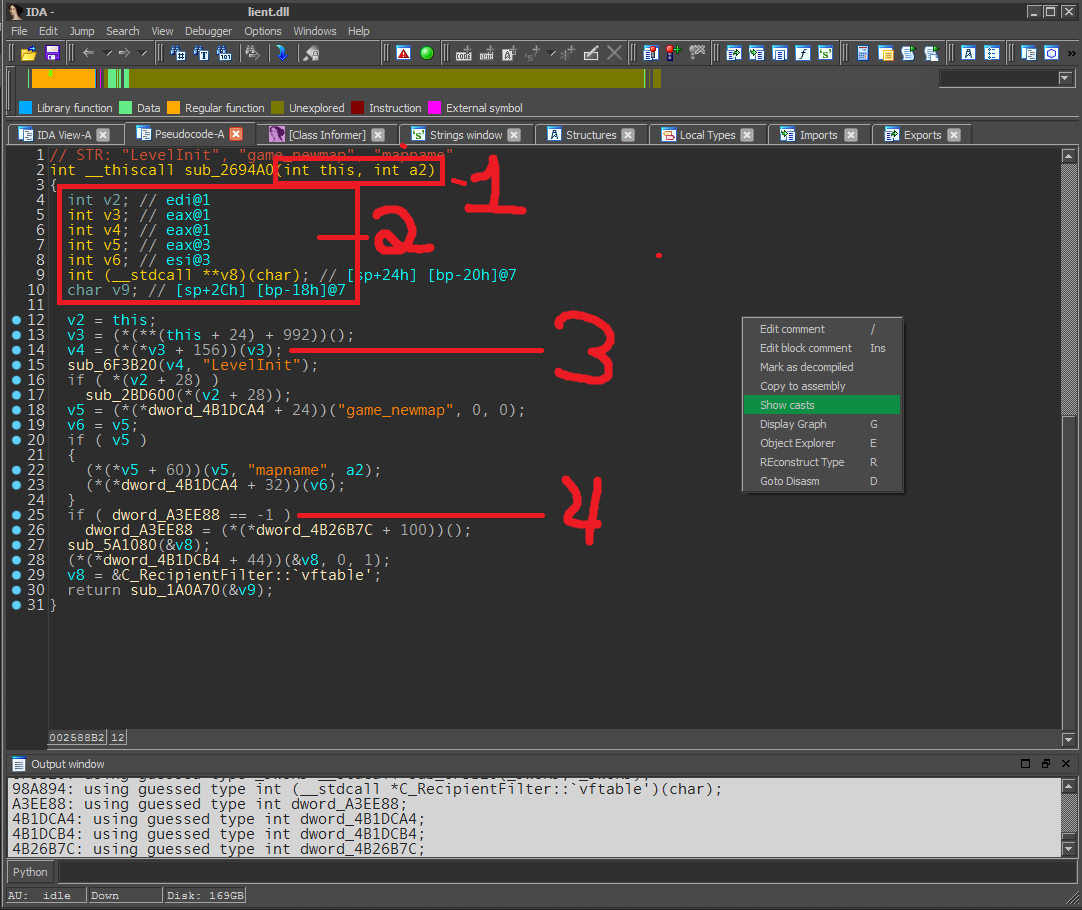Viewport: 1082px width, 910px height.
Task: Click the pencil edit toolbar icon
Action: click(591, 53)
